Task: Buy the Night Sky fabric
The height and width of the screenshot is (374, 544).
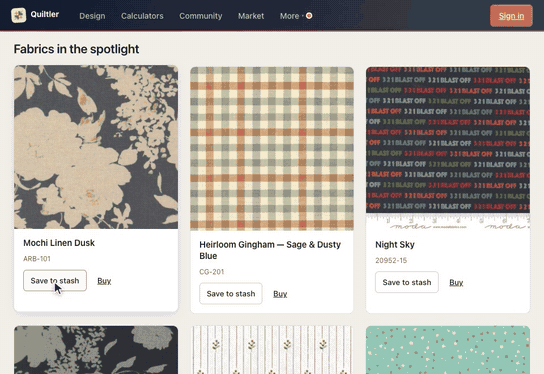Action: coord(456,282)
